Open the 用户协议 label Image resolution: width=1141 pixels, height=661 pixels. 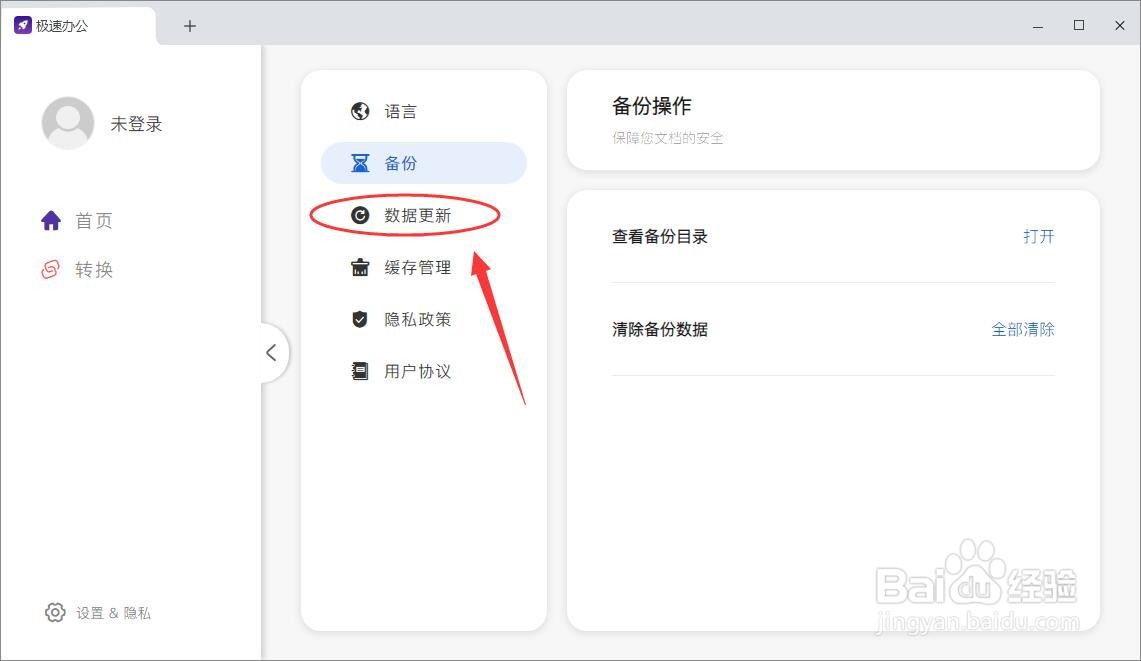(418, 371)
